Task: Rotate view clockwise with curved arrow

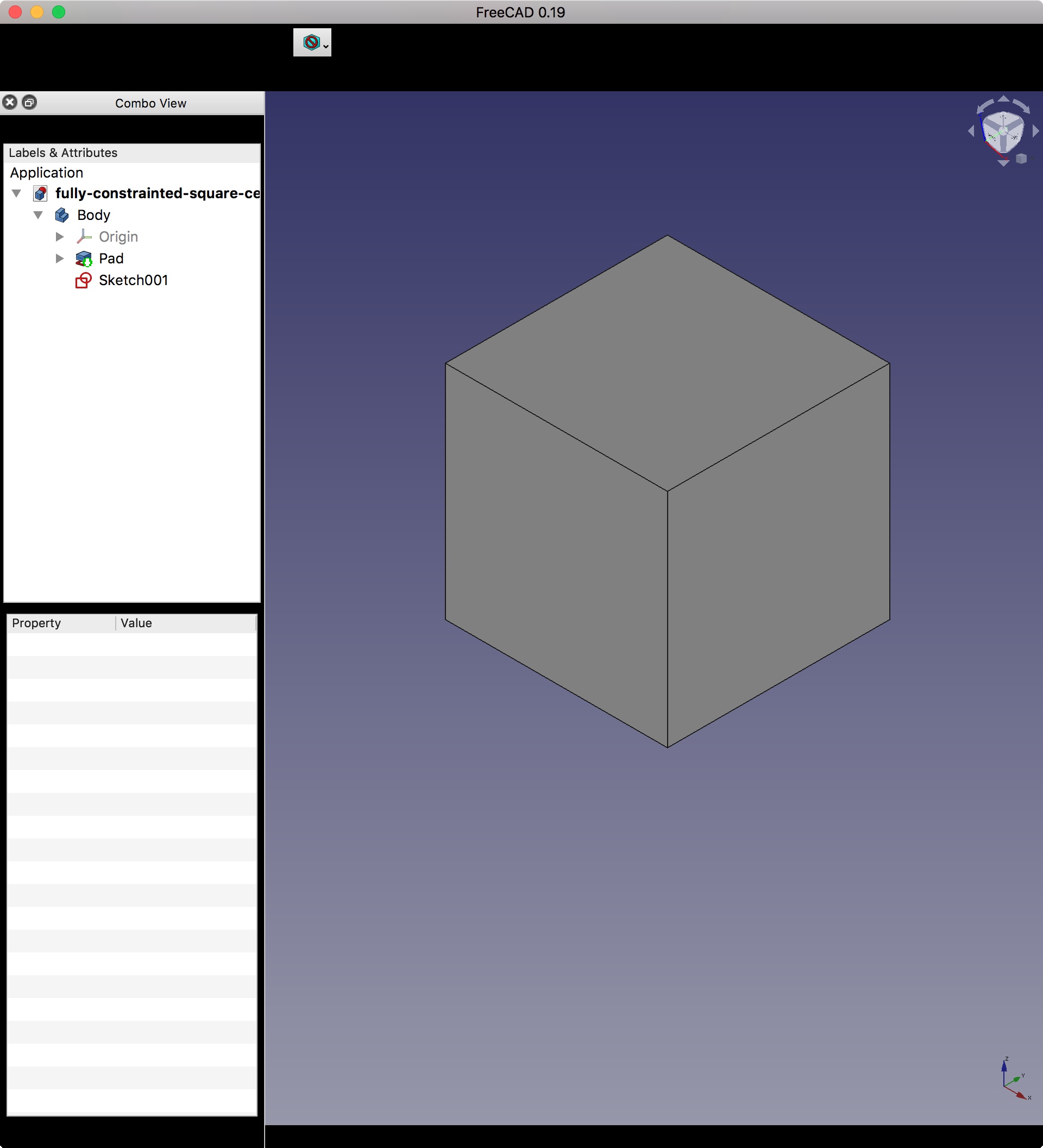Action: 1022,106
